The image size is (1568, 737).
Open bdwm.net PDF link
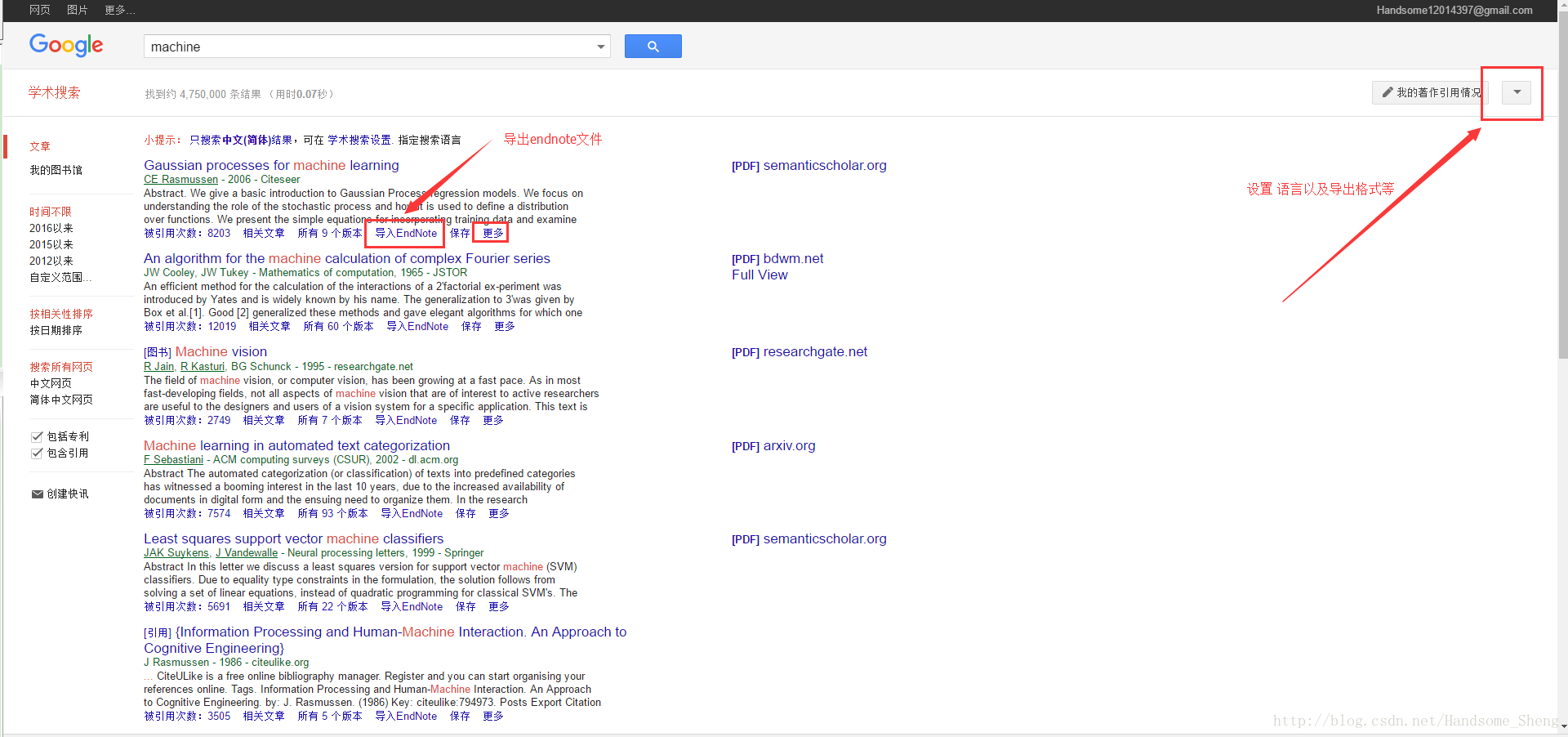[777, 258]
